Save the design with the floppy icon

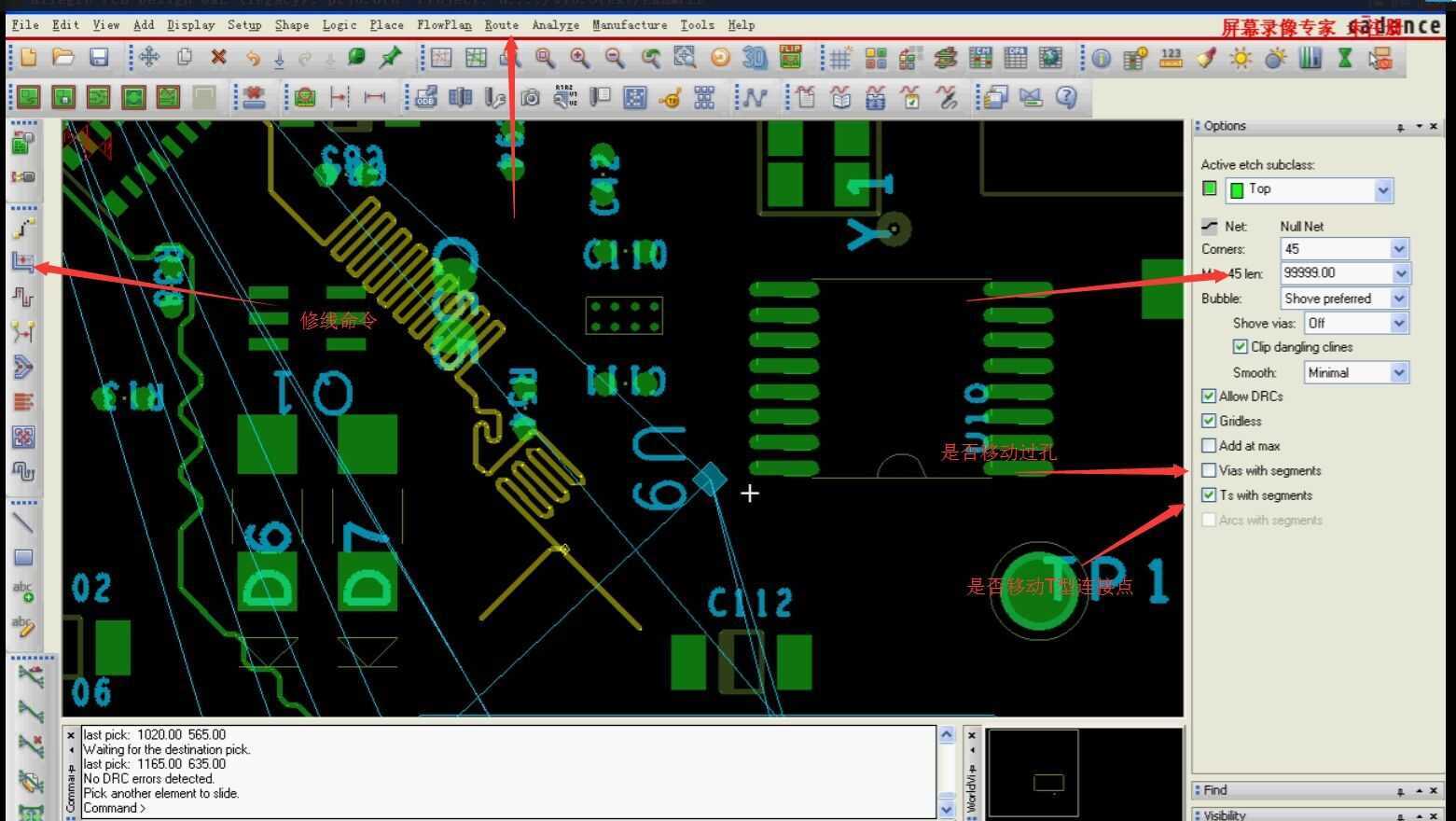tap(99, 58)
